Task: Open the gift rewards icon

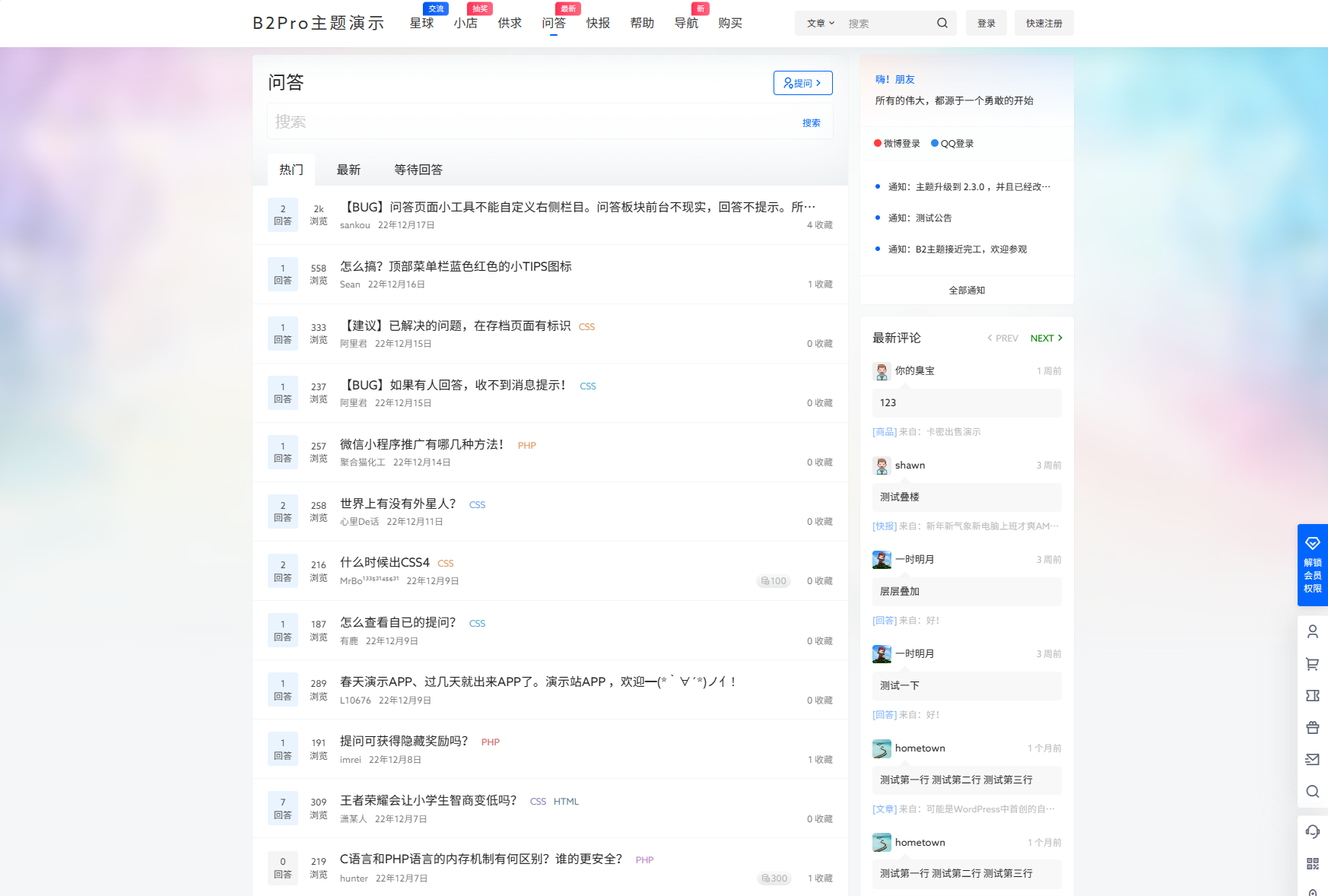Action: [x=1312, y=727]
